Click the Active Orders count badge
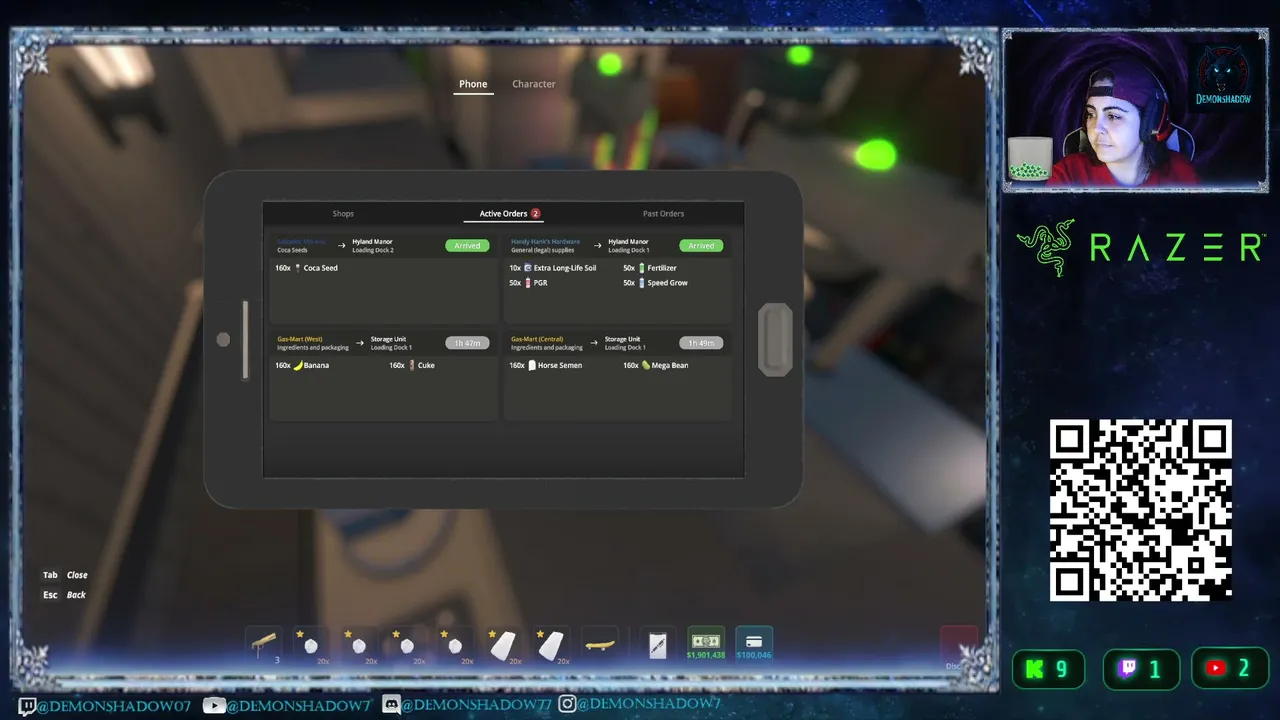 tap(536, 214)
